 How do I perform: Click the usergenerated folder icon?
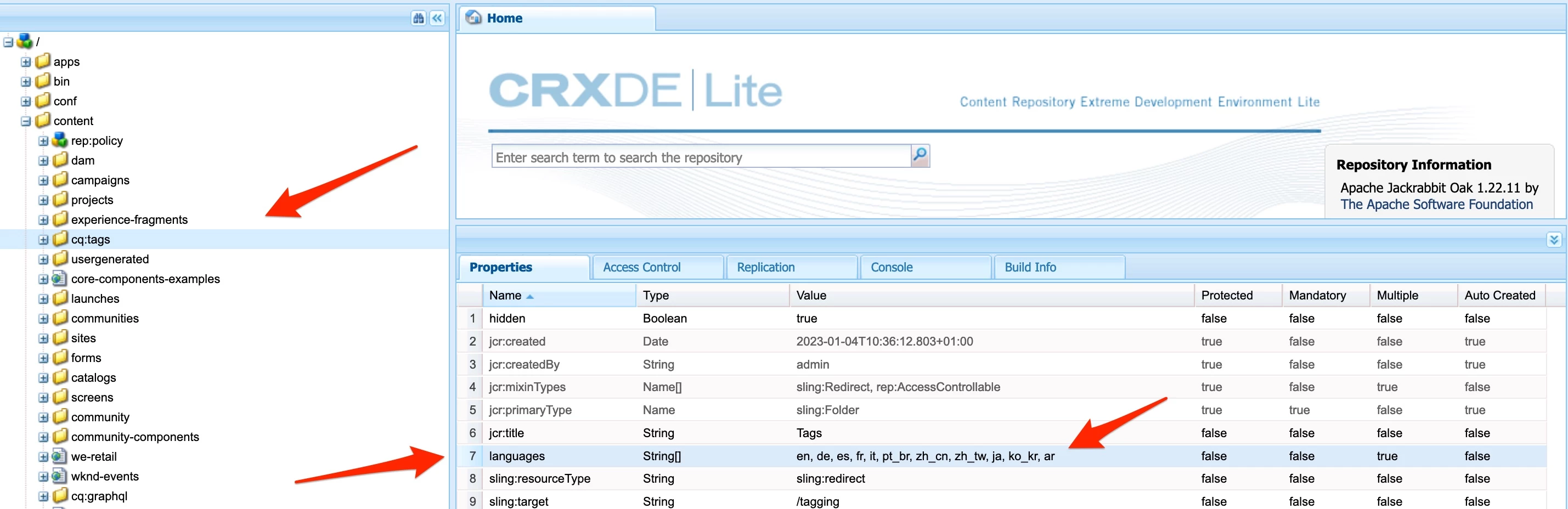point(60,259)
